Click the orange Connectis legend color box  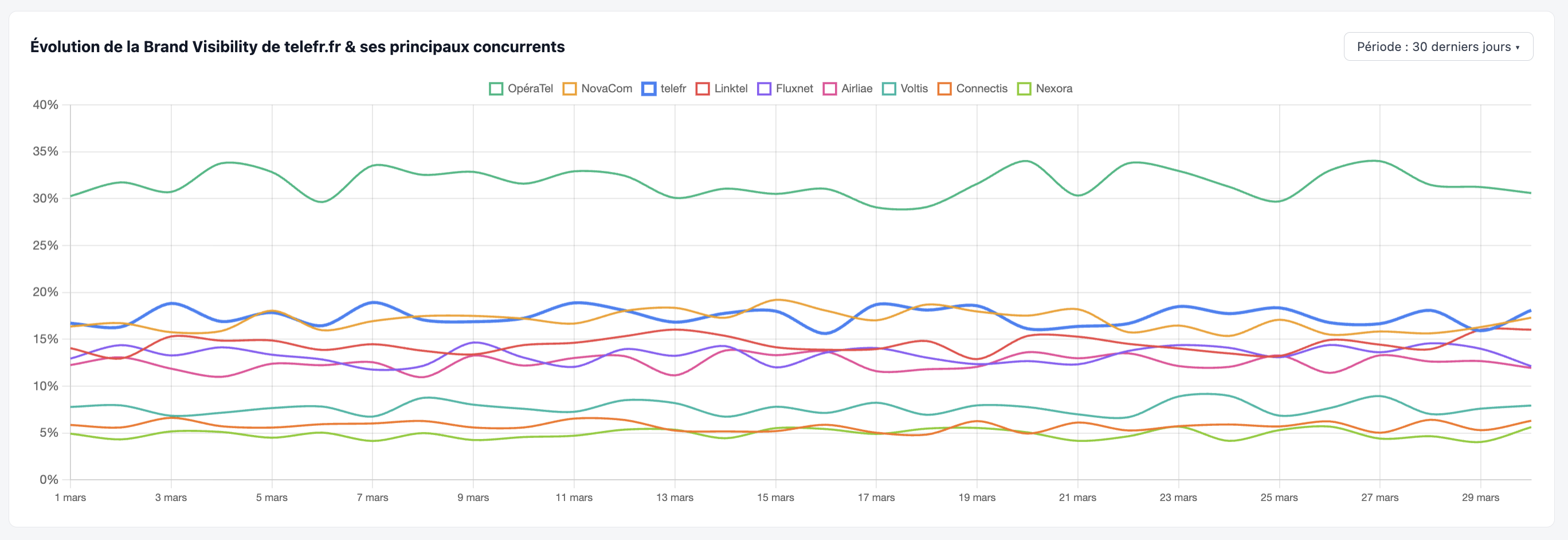(944, 89)
